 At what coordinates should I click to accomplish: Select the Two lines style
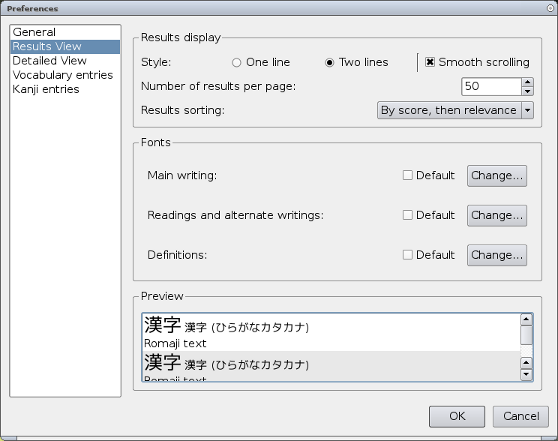[x=356, y=63]
